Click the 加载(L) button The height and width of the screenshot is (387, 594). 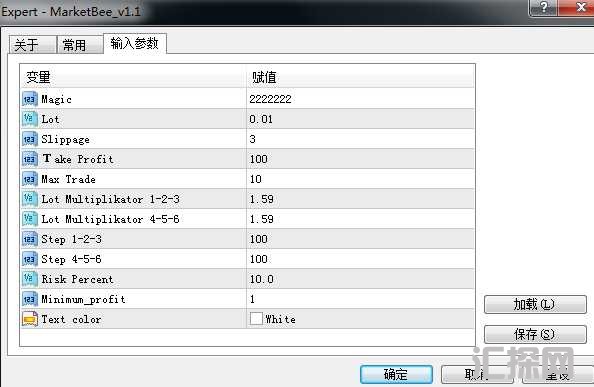pyautogui.click(x=535, y=304)
